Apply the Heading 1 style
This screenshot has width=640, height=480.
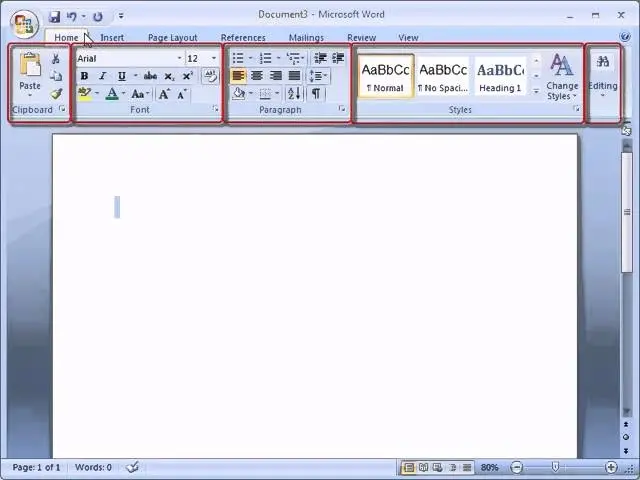coord(500,76)
